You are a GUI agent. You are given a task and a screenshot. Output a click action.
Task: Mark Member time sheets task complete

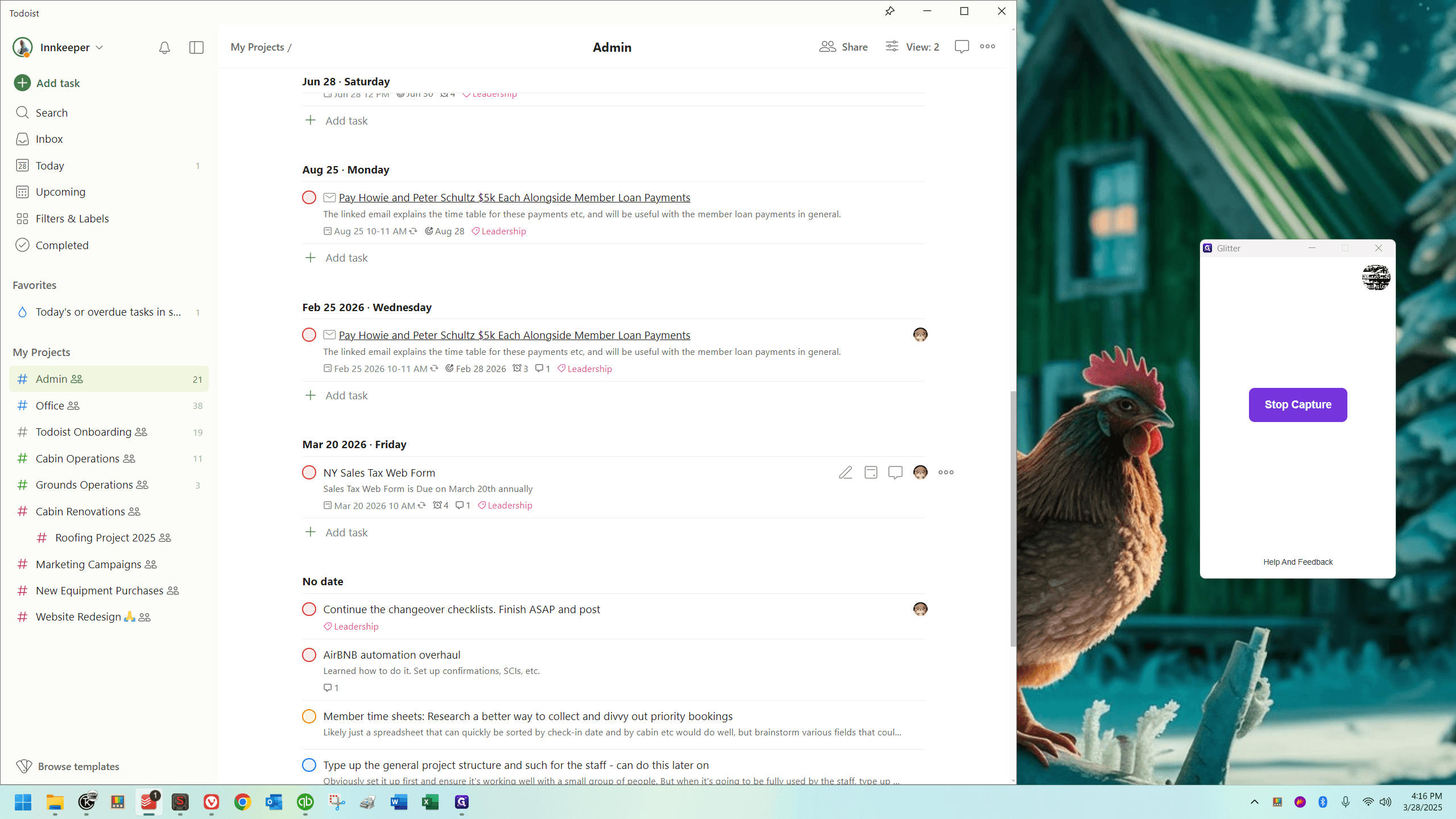pyautogui.click(x=309, y=717)
